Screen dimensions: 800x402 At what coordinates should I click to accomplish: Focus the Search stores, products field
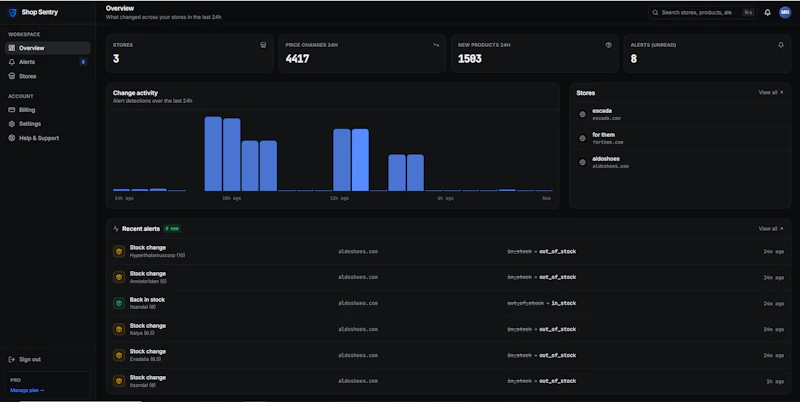[x=702, y=12]
